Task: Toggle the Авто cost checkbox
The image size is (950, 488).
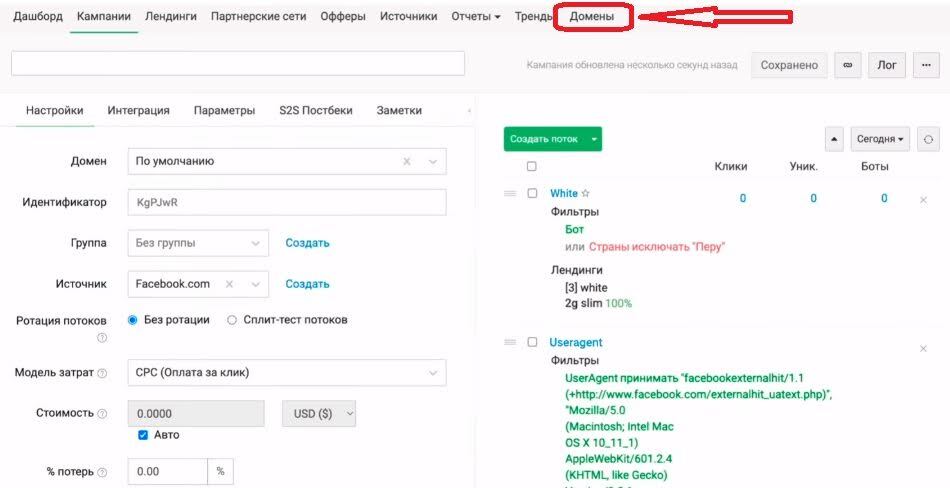Action: click(x=144, y=435)
